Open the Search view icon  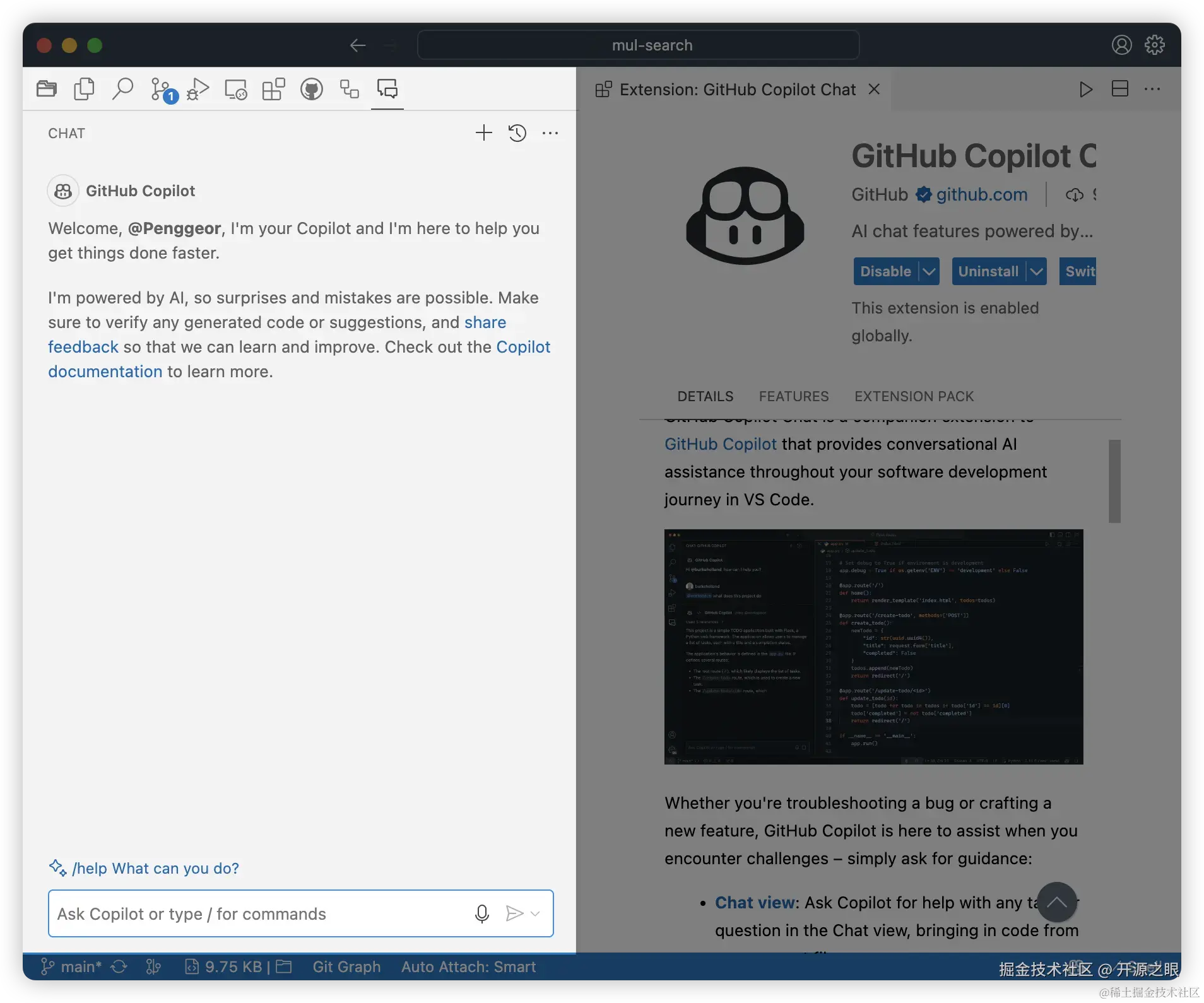click(122, 89)
